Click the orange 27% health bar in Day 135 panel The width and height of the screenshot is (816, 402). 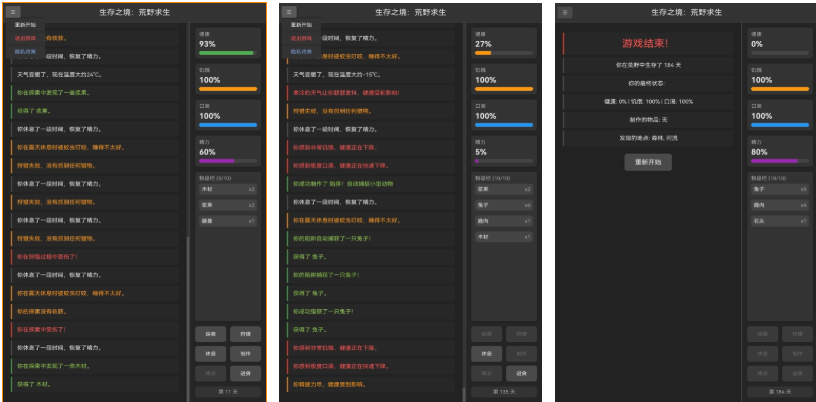click(x=504, y=53)
